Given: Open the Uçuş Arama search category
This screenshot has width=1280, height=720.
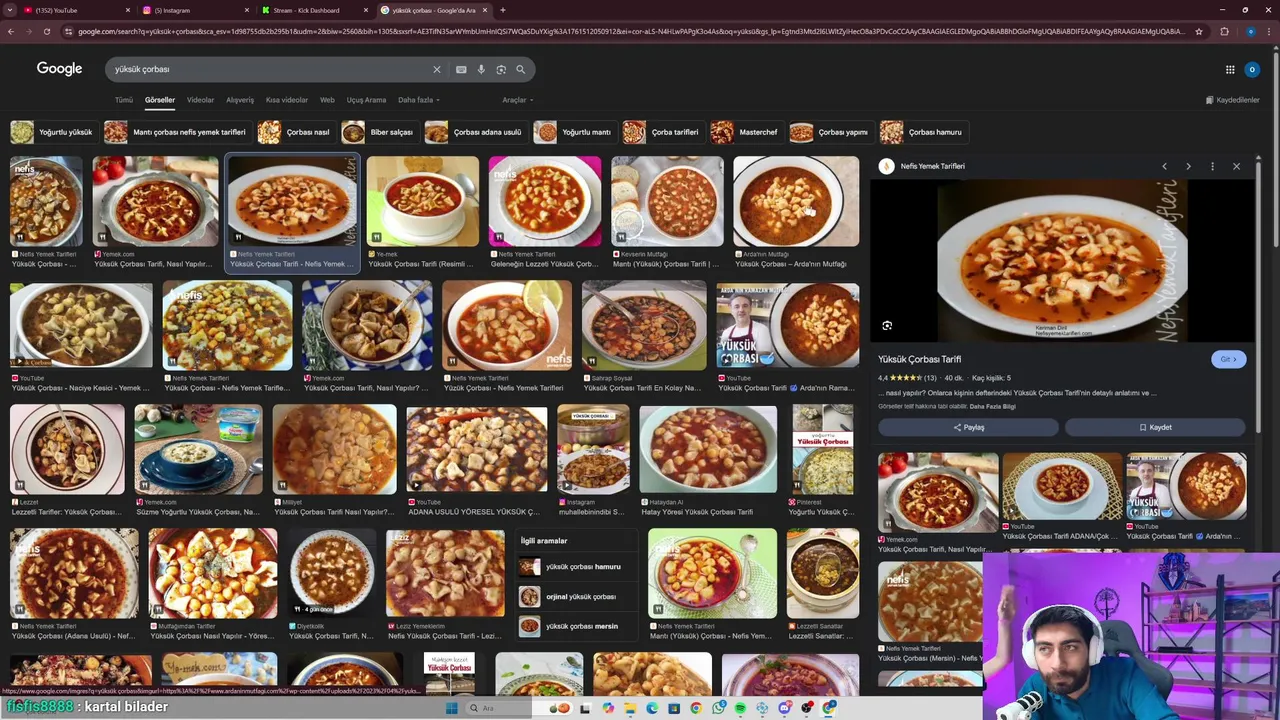Looking at the screenshot, I should pyautogui.click(x=366, y=100).
